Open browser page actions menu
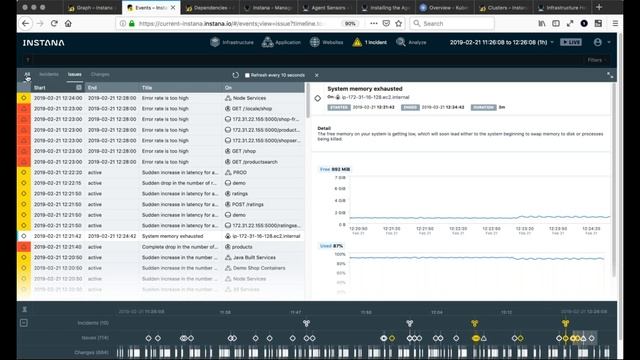 (373, 24)
